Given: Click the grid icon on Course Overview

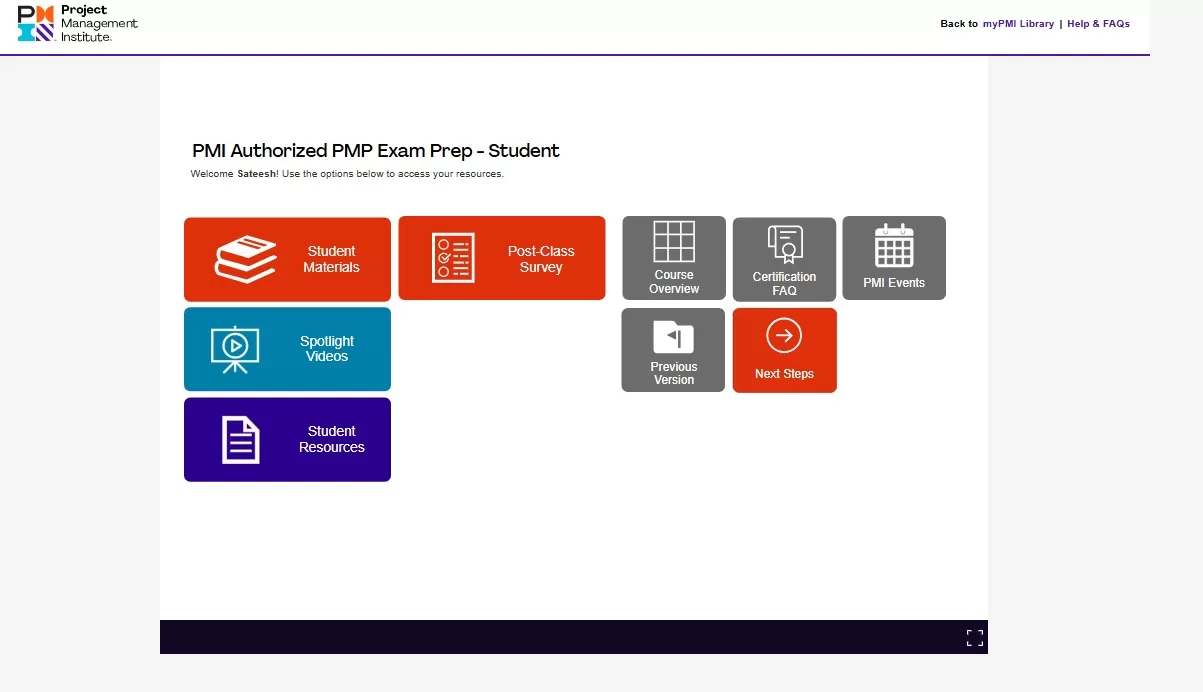Looking at the screenshot, I should (674, 241).
